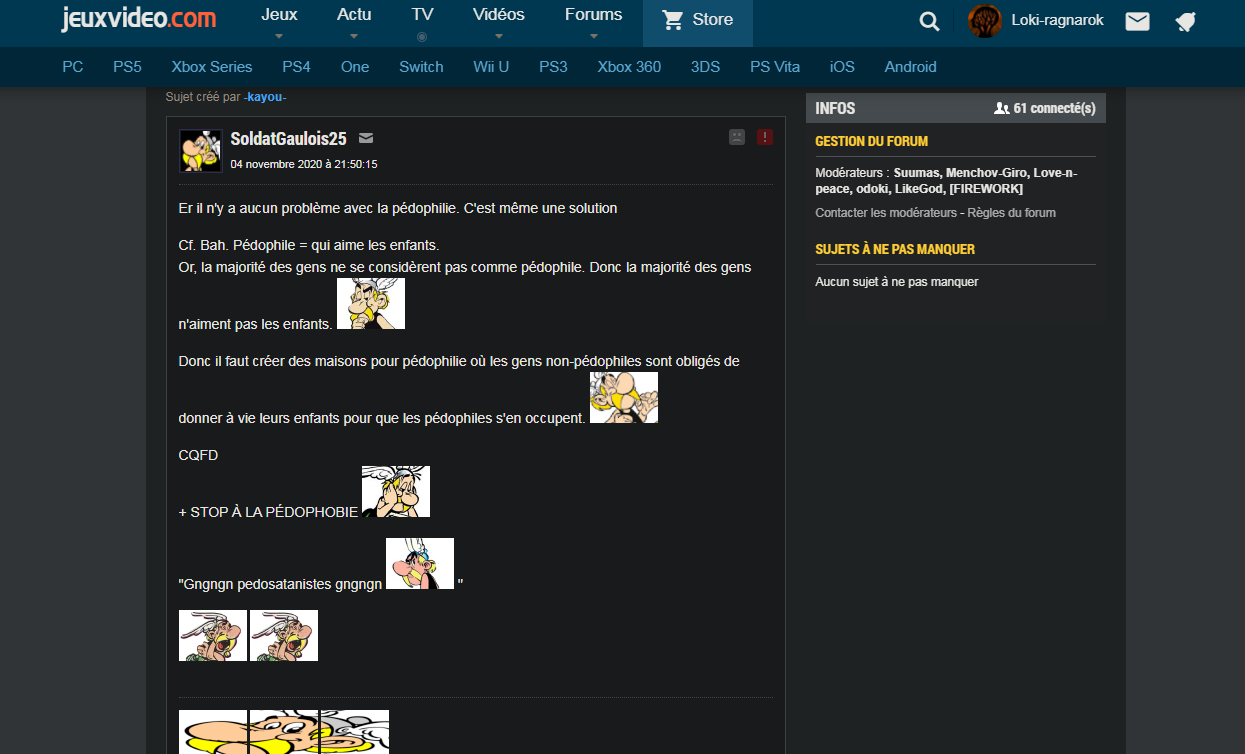This screenshot has height=754, width=1245.
Task: Select the One platform
Action: click(355, 67)
